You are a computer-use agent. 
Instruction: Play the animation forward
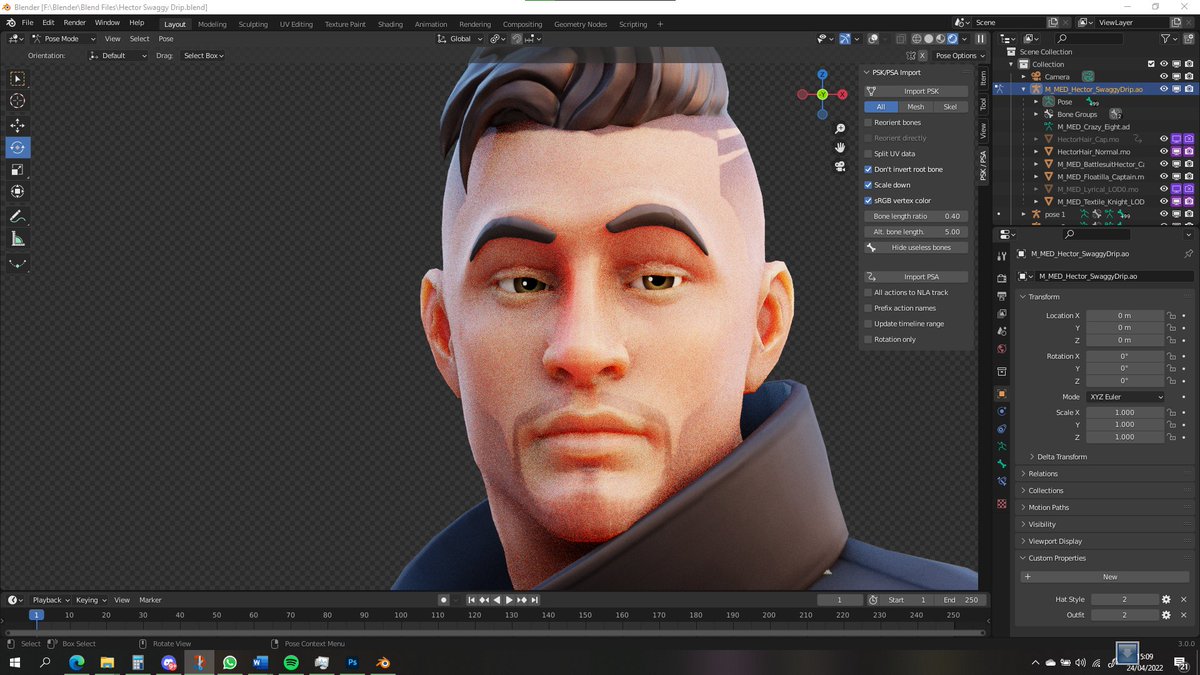[509, 600]
